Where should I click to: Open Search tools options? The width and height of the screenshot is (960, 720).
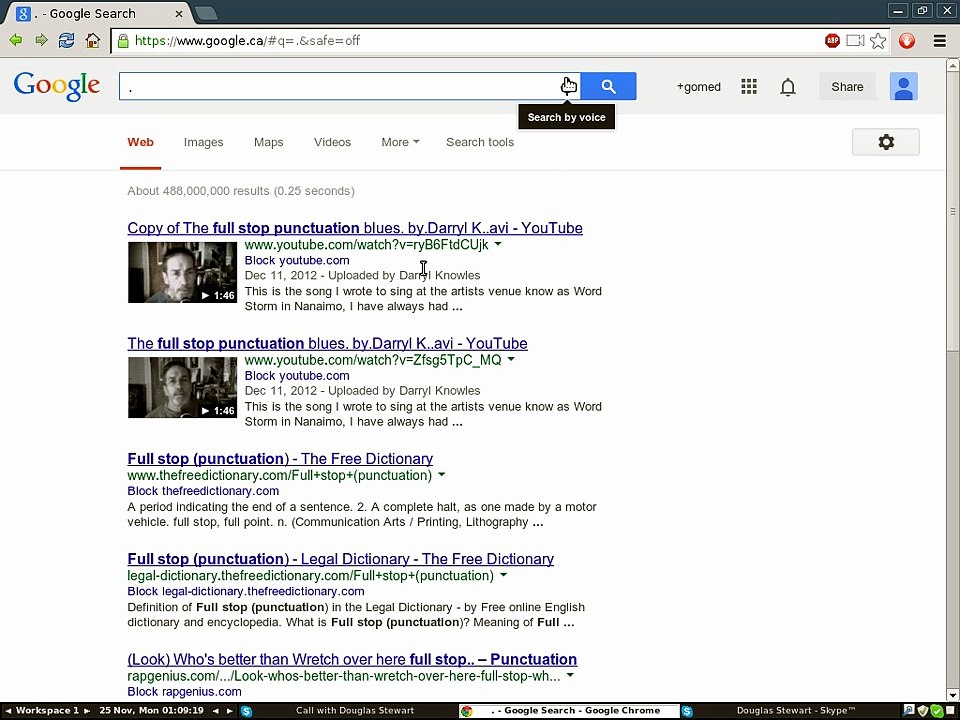pyautogui.click(x=480, y=142)
